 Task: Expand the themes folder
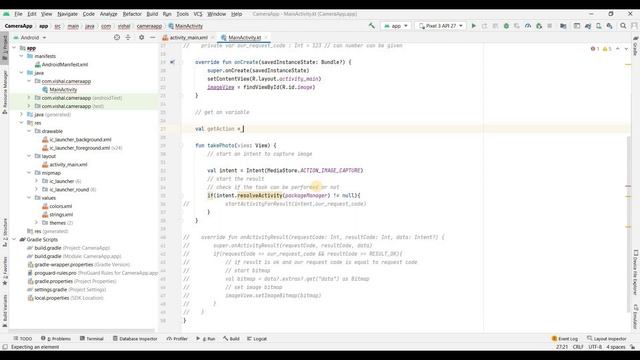(36, 222)
